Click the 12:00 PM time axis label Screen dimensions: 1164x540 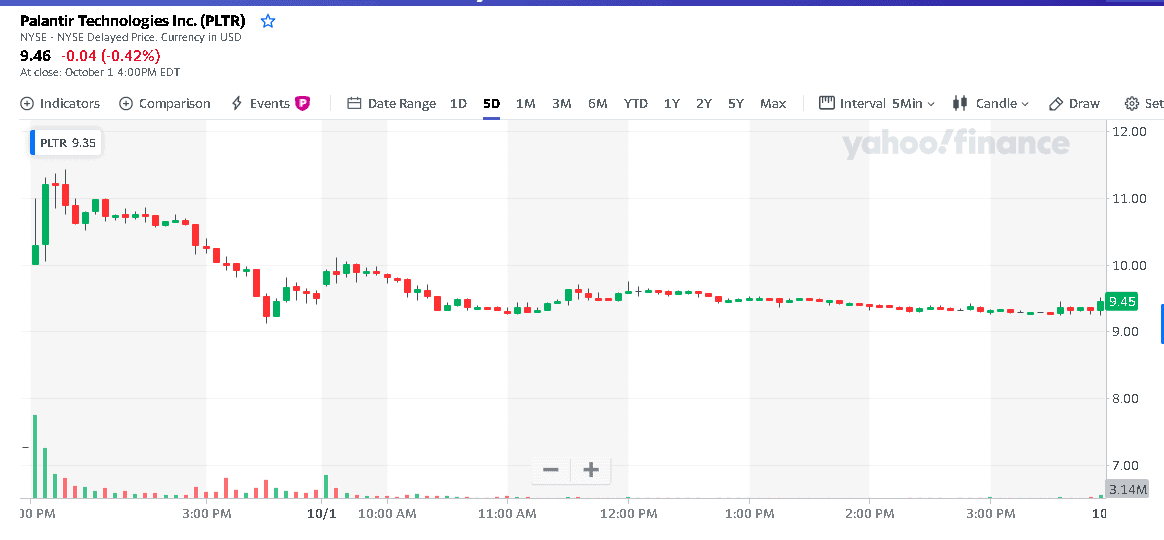point(628,513)
